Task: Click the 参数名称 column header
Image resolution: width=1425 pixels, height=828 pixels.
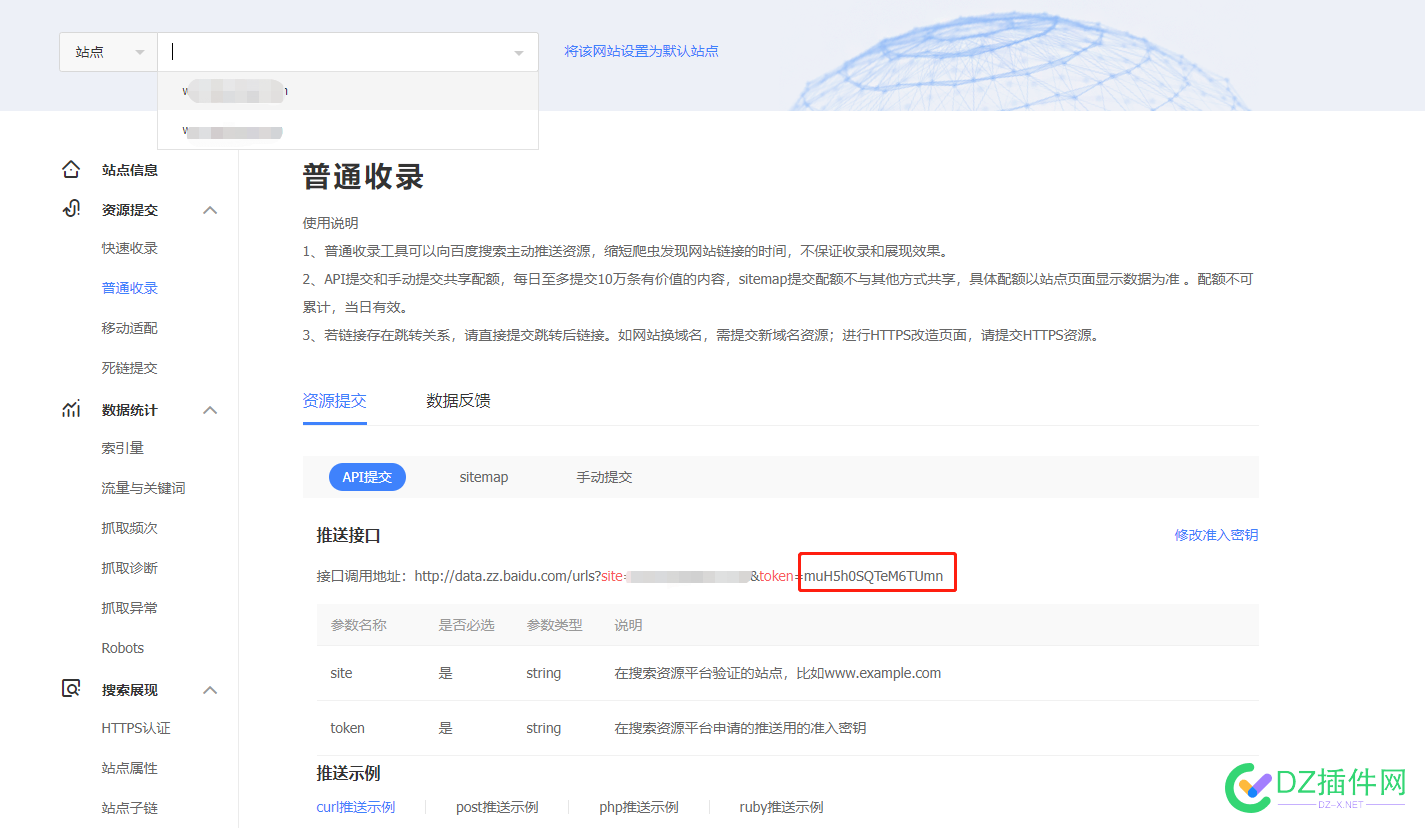Action: pos(359,625)
